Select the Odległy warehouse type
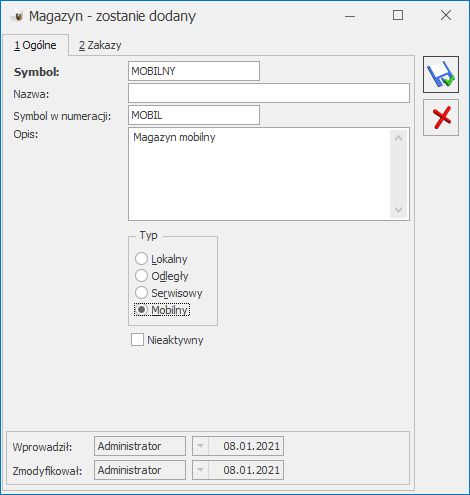The image size is (470, 495). click(141, 276)
